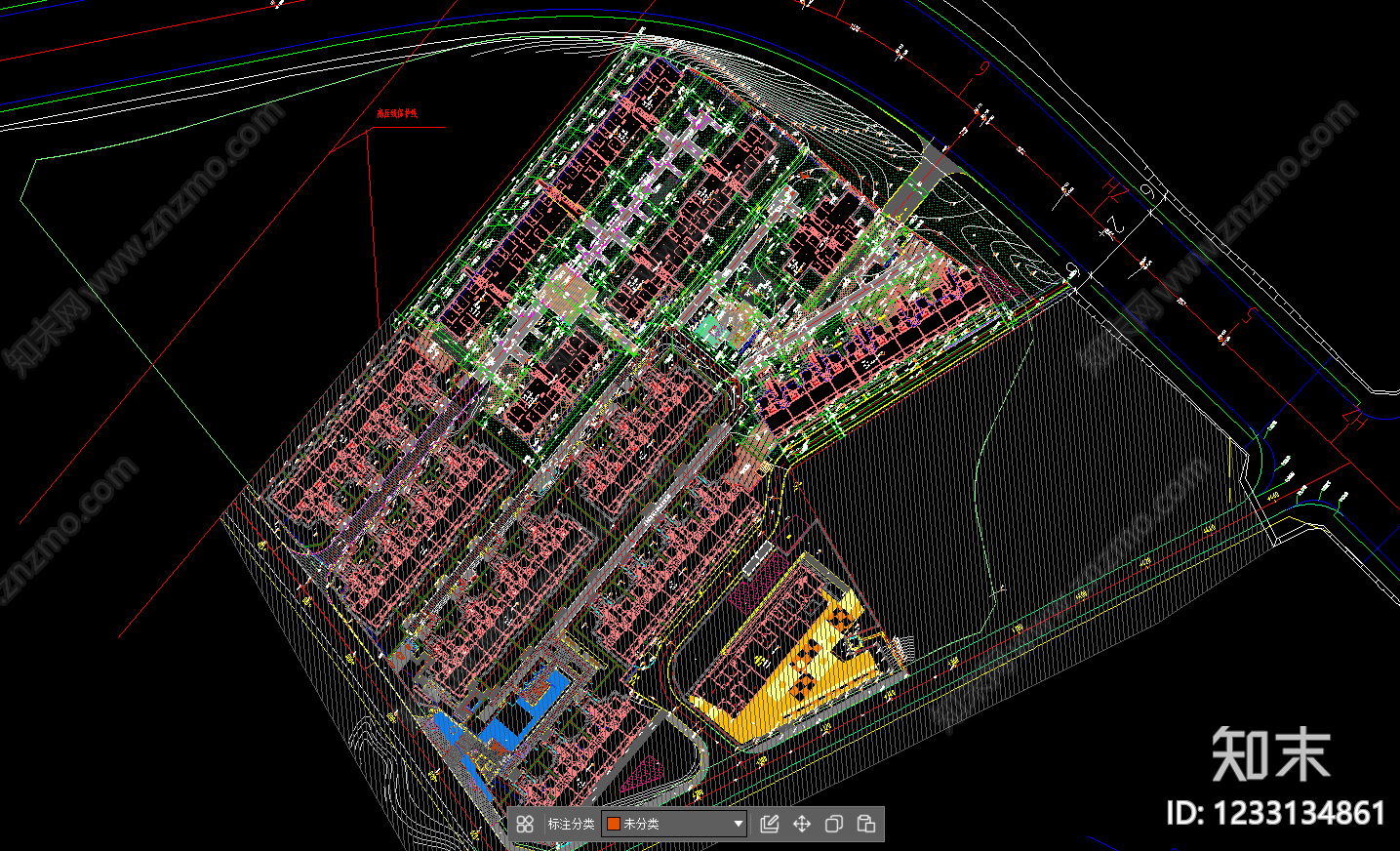Select the red "24" road dimension text
This screenshot has width=1400, height=851.
(1113, 228)
